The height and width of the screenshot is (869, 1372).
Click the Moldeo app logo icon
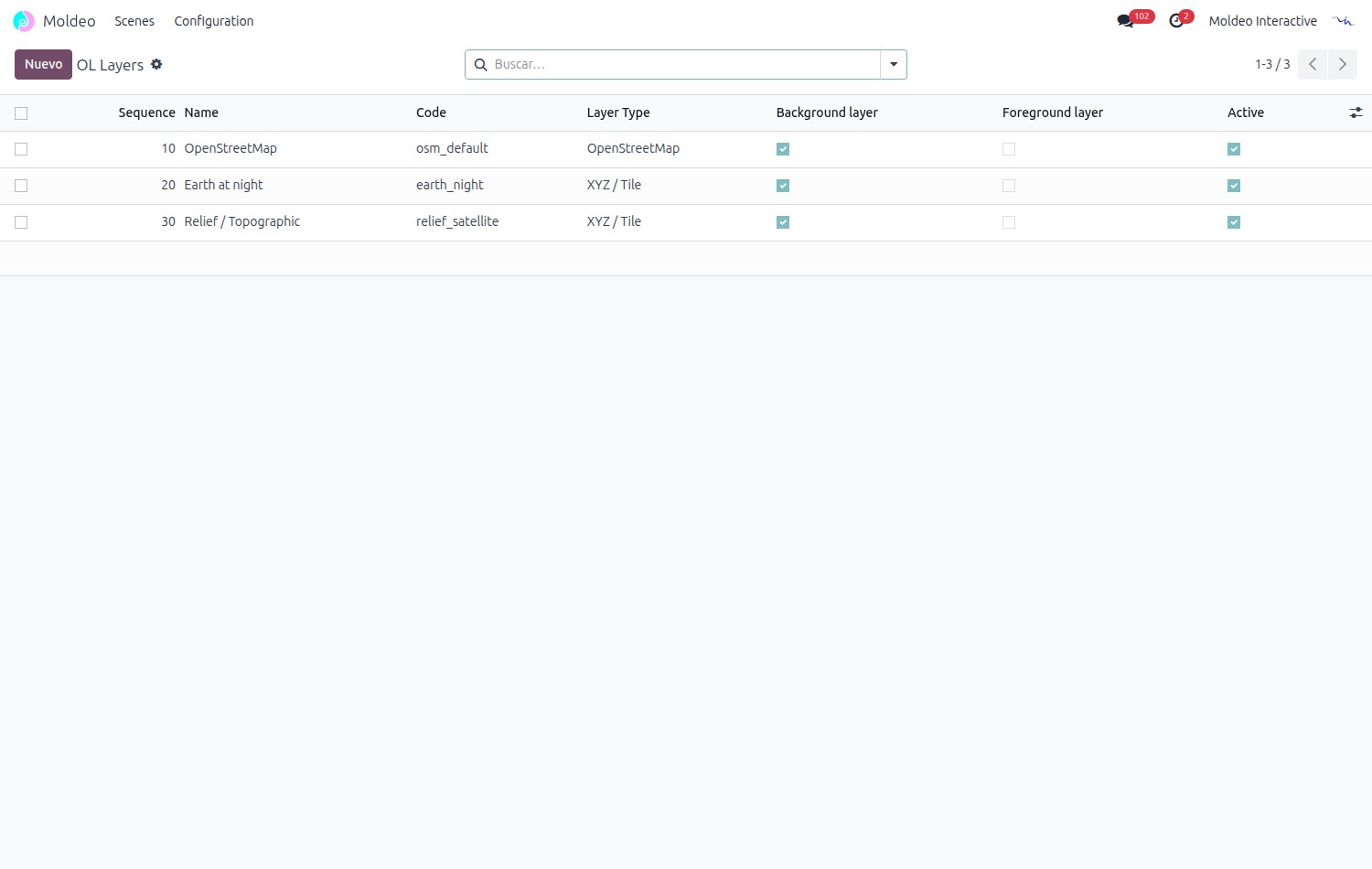24,21
